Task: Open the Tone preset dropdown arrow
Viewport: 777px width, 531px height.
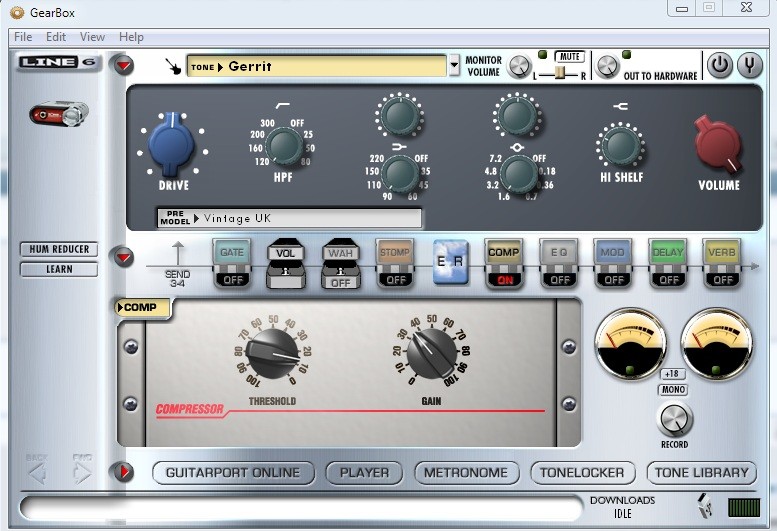Action: (454, 65)
